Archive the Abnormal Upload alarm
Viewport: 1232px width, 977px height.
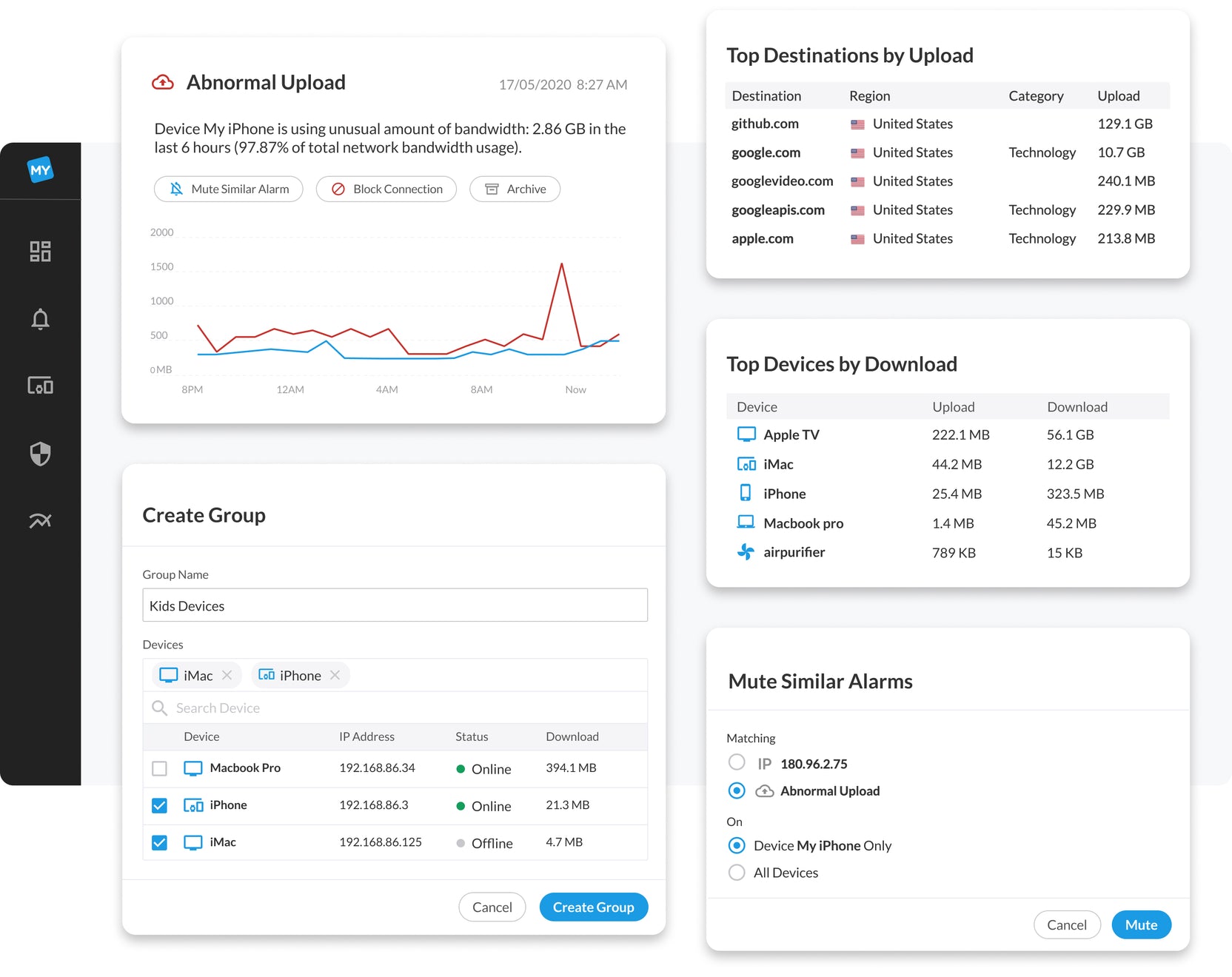515,189
